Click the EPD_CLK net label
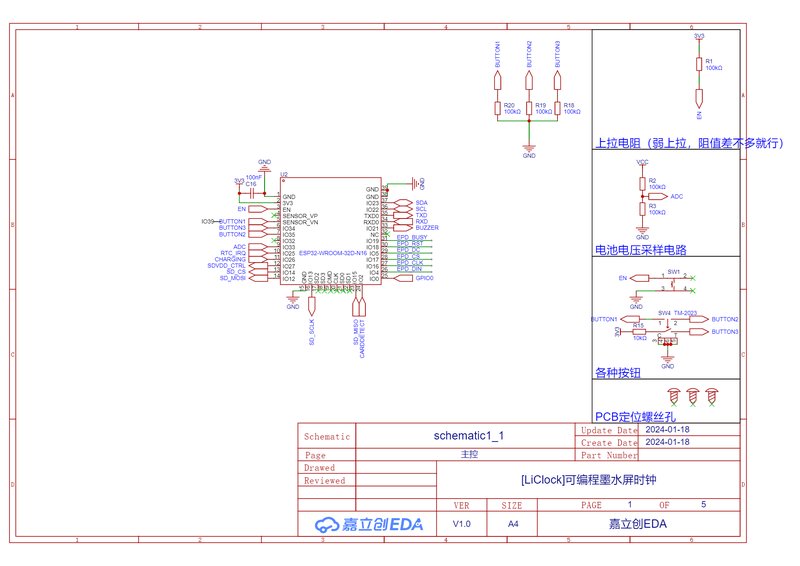Image resolution: width=800 pixels, height=566 pixels. (x=410, y=262)
